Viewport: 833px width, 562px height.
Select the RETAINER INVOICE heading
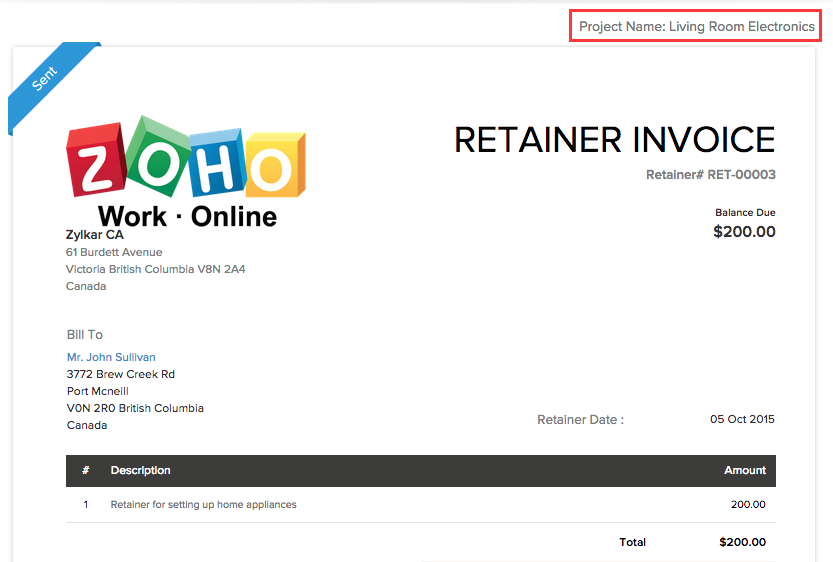[x=615, y=140]
